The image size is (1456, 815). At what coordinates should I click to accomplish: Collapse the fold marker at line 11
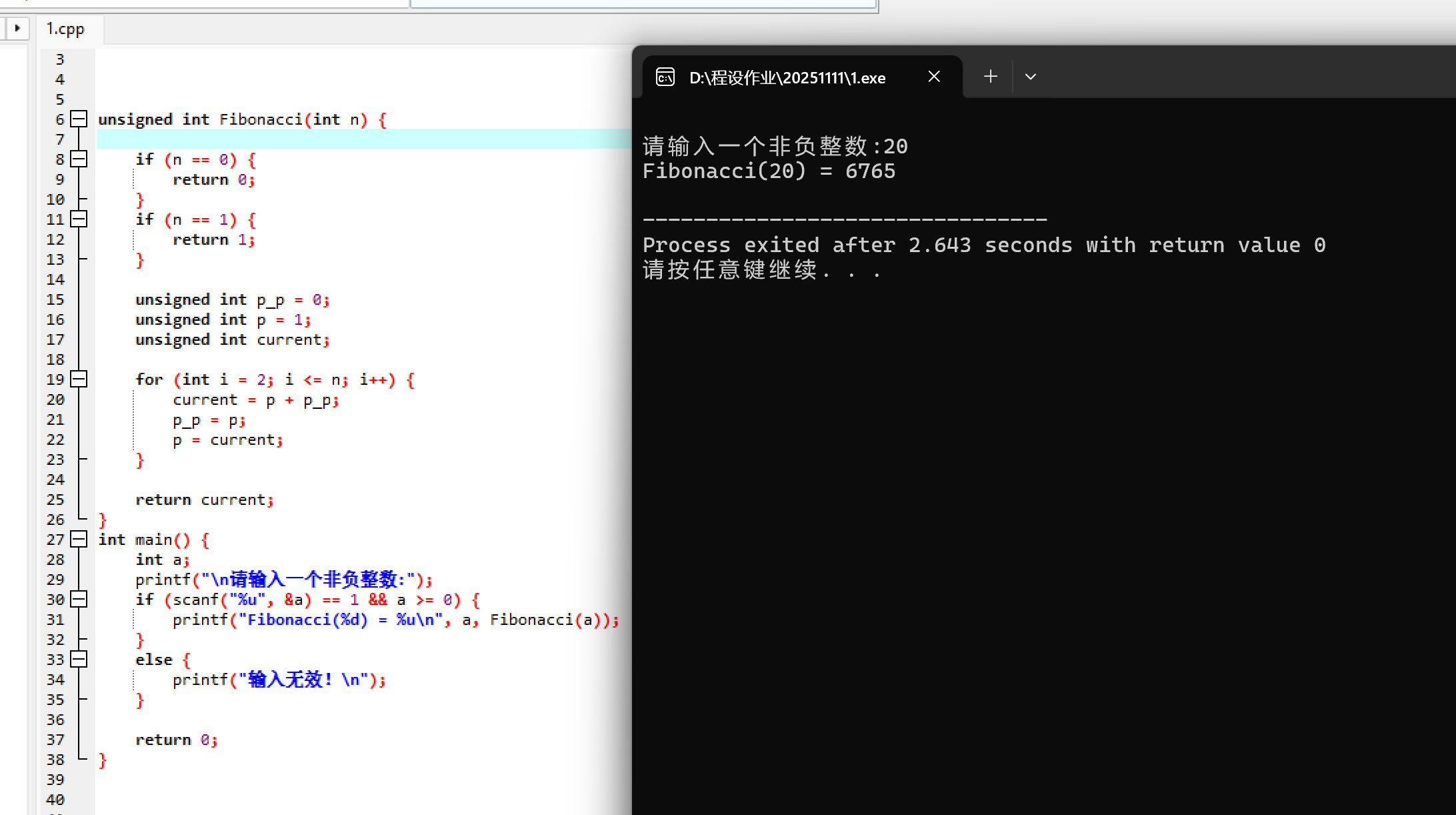(x=79, y=219)
